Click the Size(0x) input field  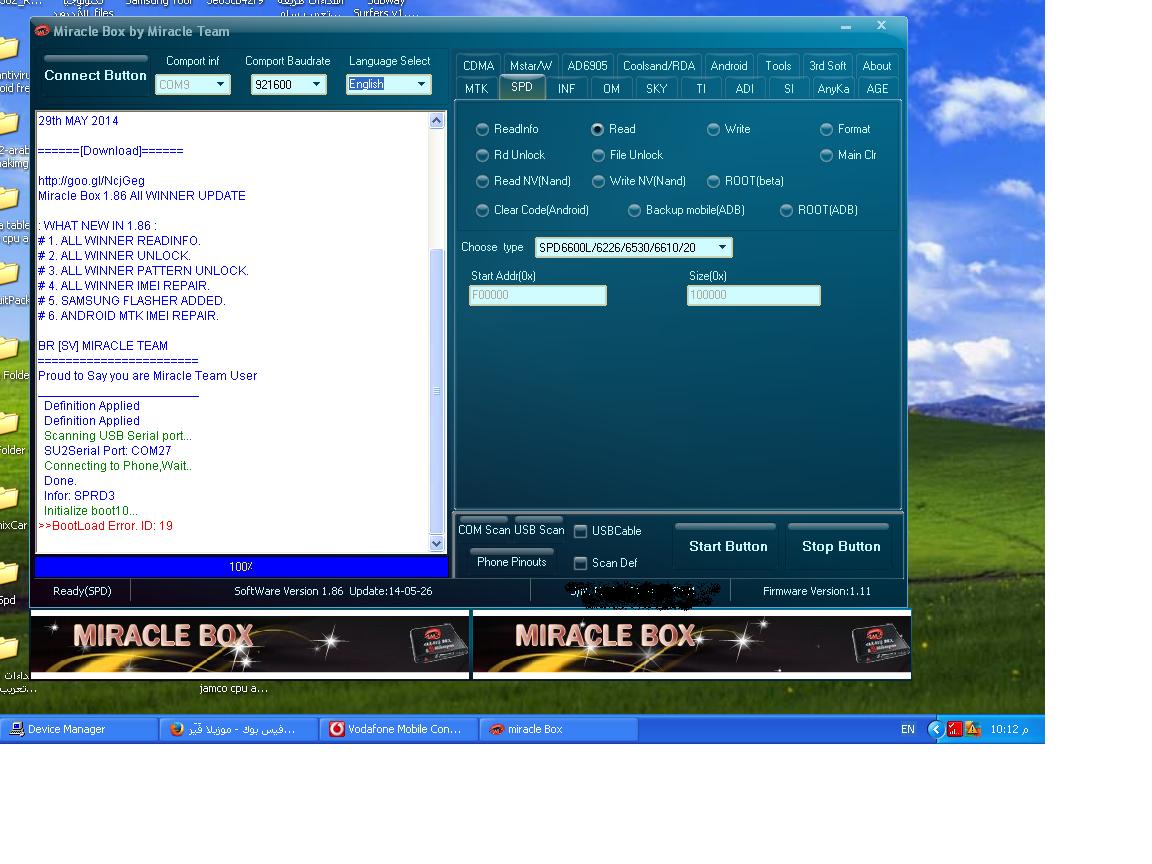(x=754, y=295)
